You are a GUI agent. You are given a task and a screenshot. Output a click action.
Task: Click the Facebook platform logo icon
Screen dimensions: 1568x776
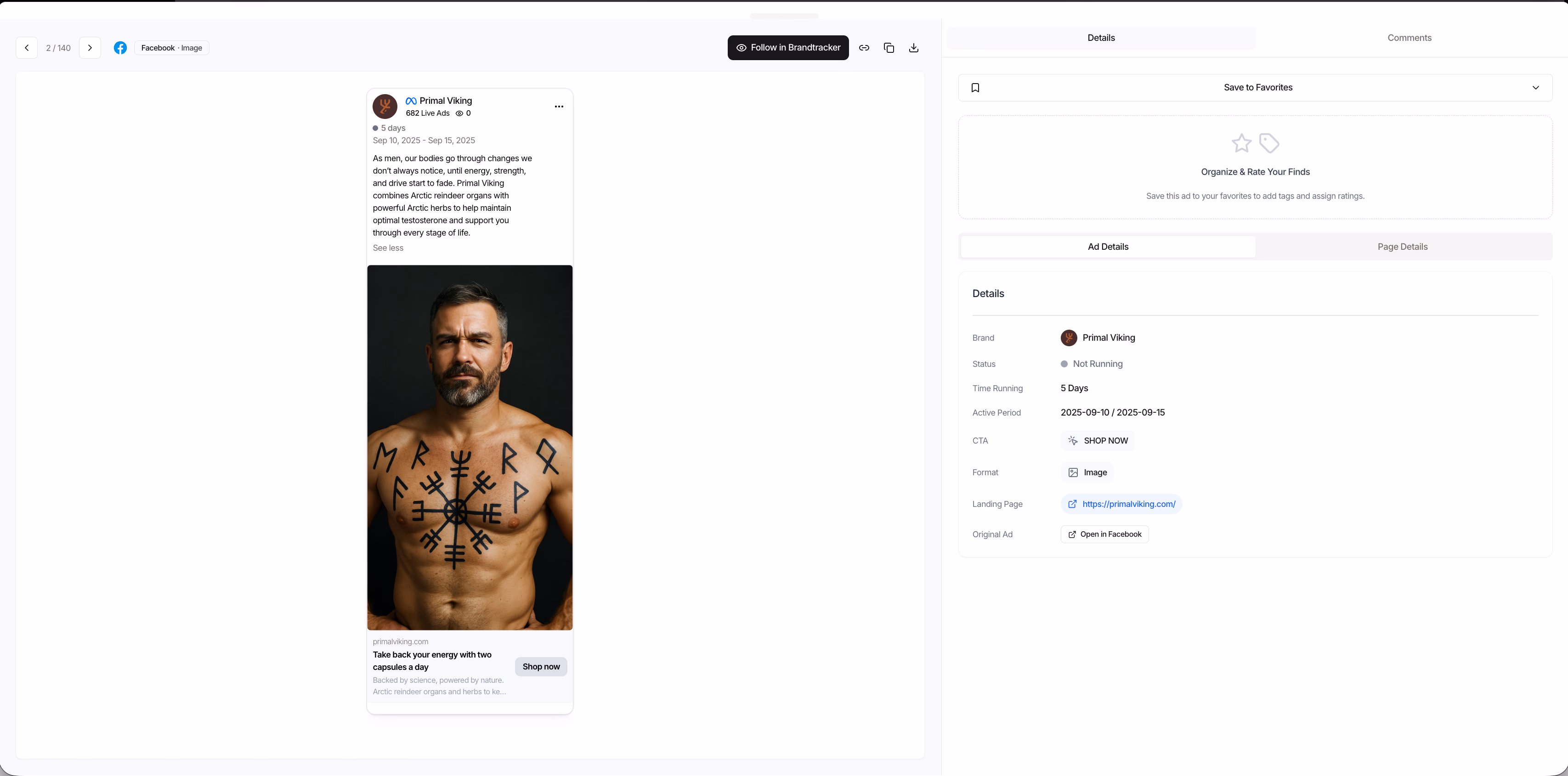[x=120, y=48]
